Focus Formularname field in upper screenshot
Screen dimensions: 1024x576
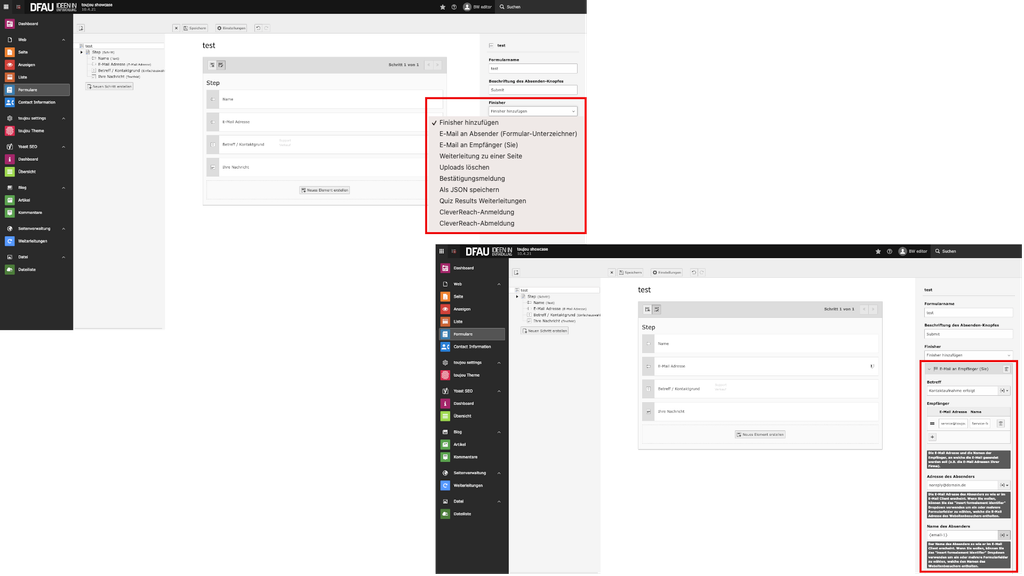pyautogui.click(x=533, y=69)
